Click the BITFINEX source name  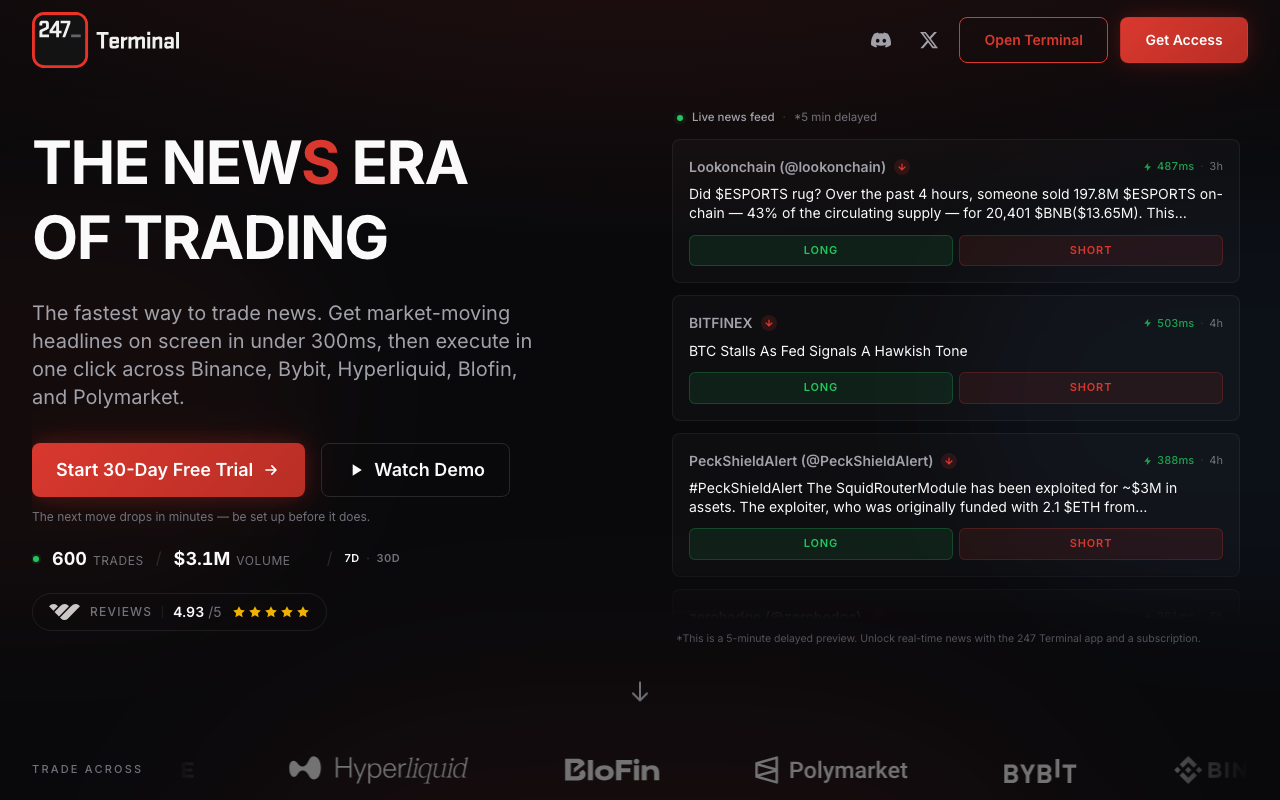click(x=720, y=323)
